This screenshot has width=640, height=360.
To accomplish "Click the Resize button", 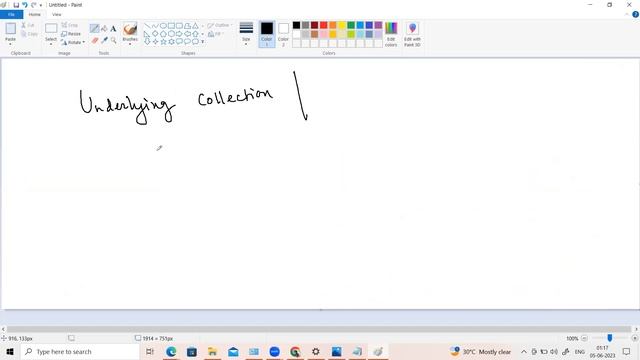I will coord(71,34).
